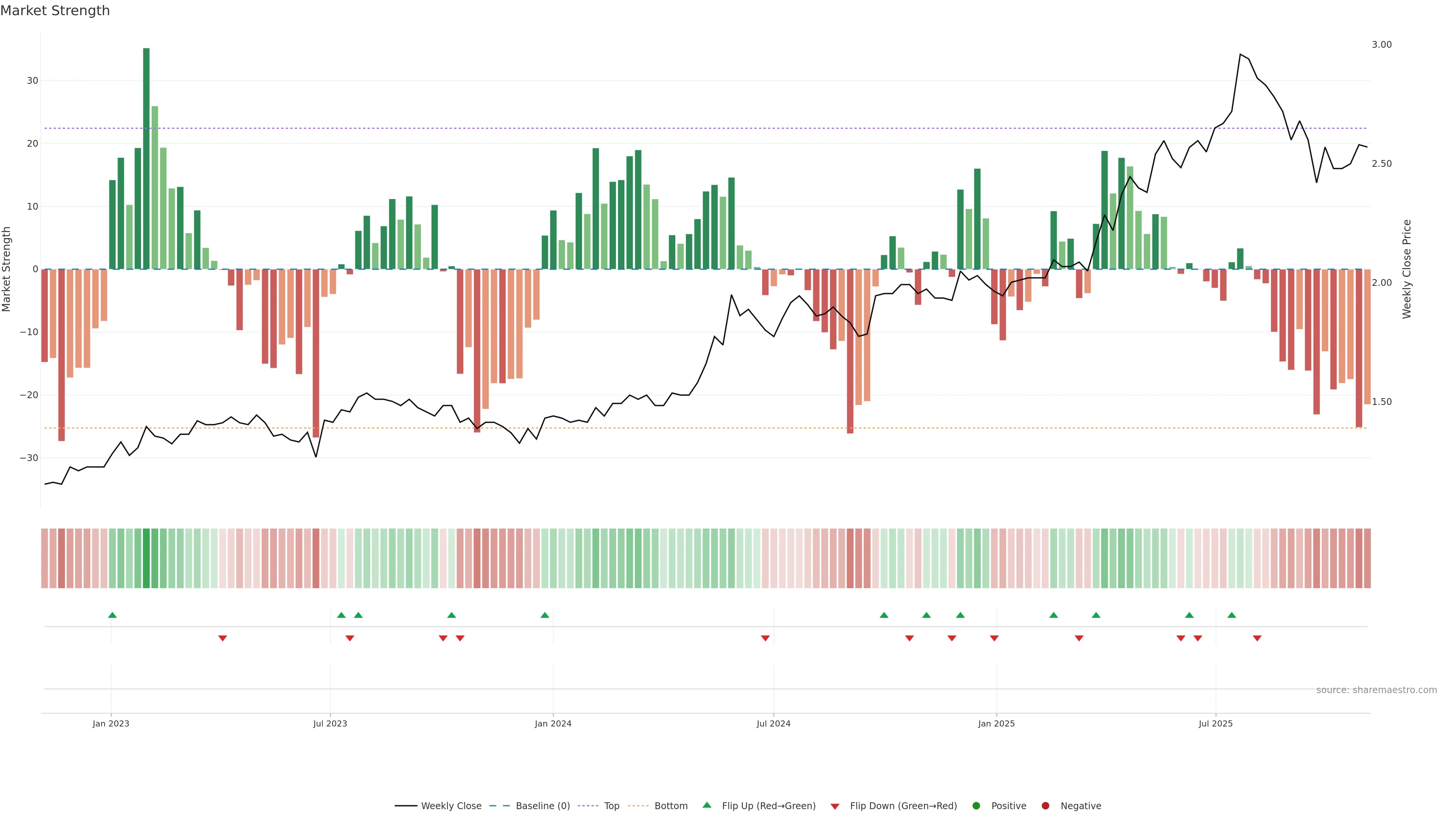The width and height of the screenshot is (1456, 819).
Task: Click the last red flip-down marker after Jul 2025
Action: pyautogui.click(x=1257, y=638)
